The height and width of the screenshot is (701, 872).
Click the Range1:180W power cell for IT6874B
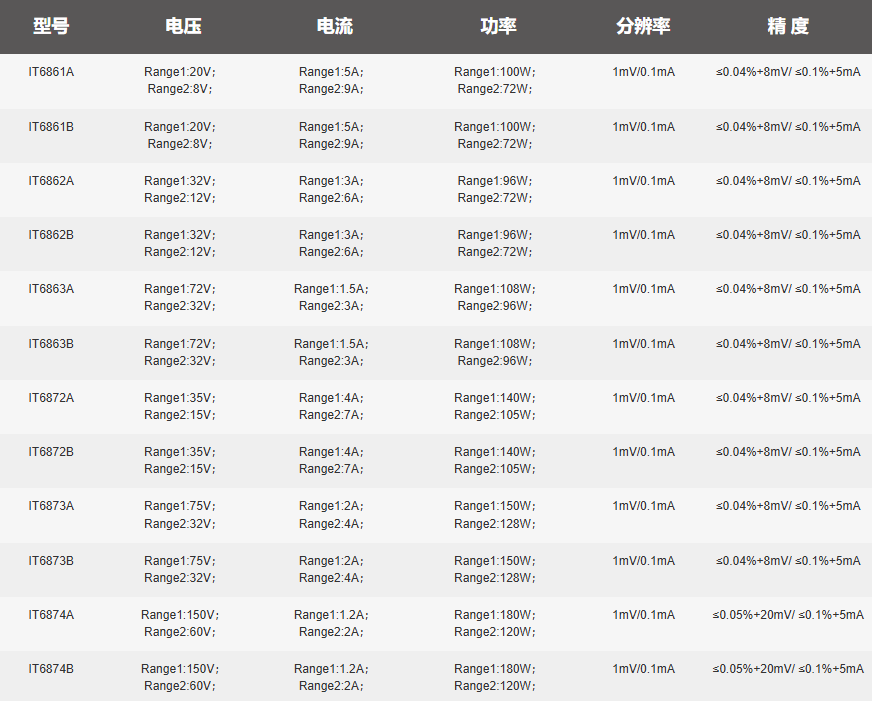pos(495,668)
